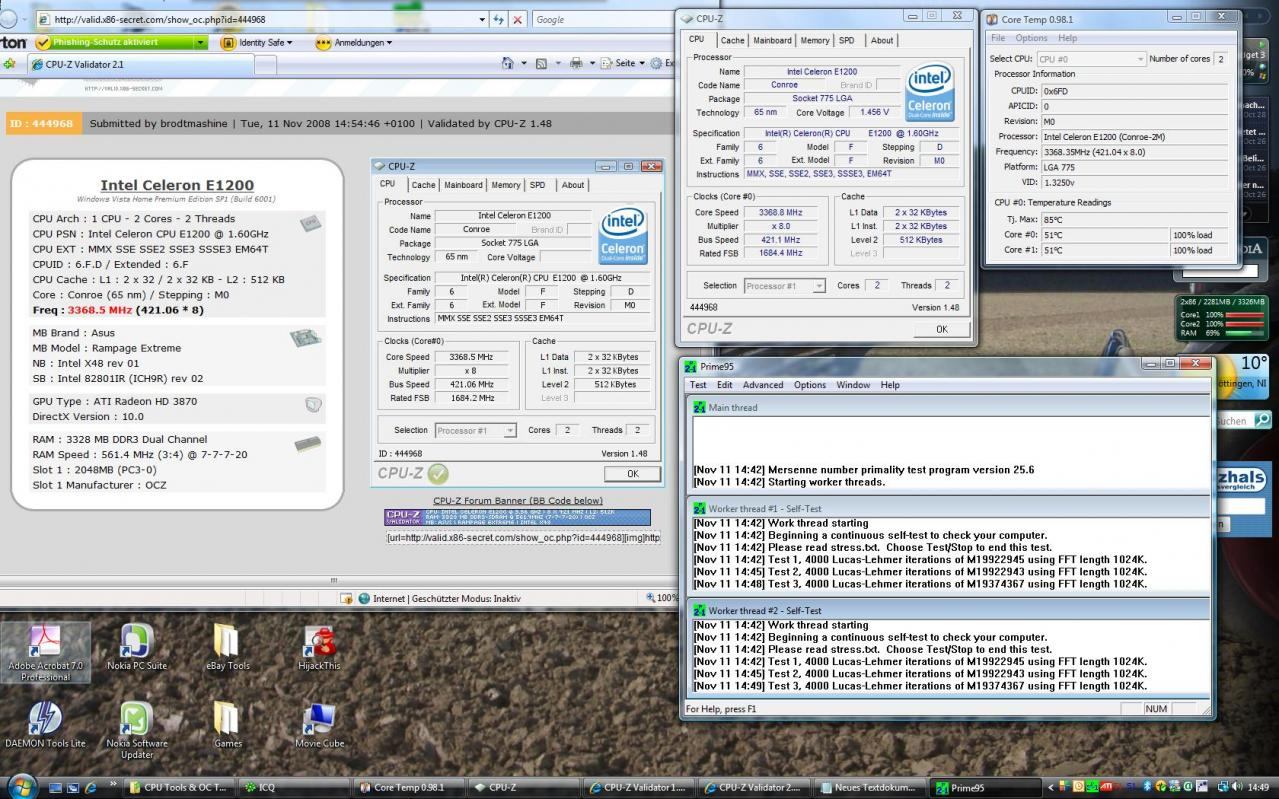
Task: Open Help menu in Core Temp
Action: pyautogui.click(x=1068, y=38)
